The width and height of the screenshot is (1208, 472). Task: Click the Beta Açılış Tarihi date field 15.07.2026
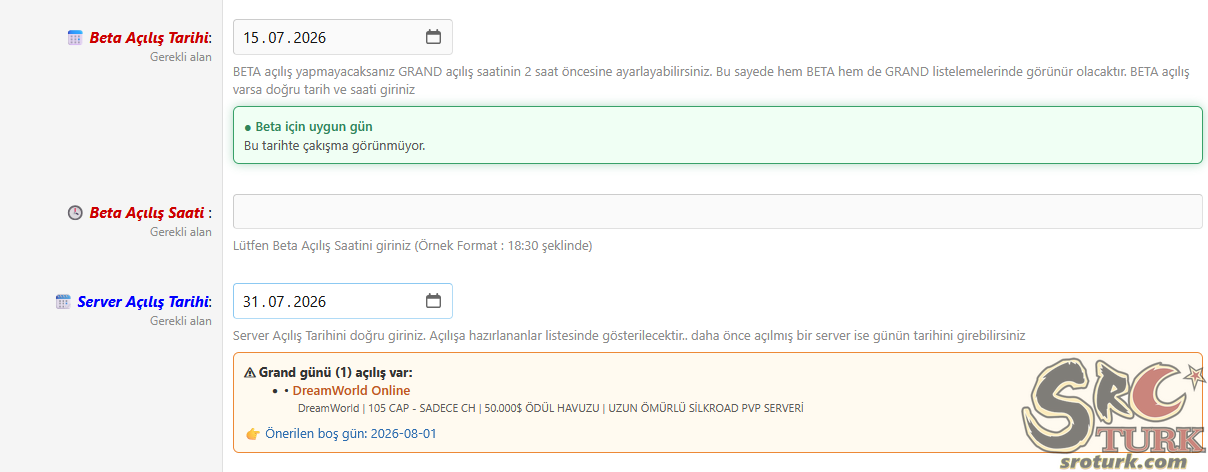point(342,38)
